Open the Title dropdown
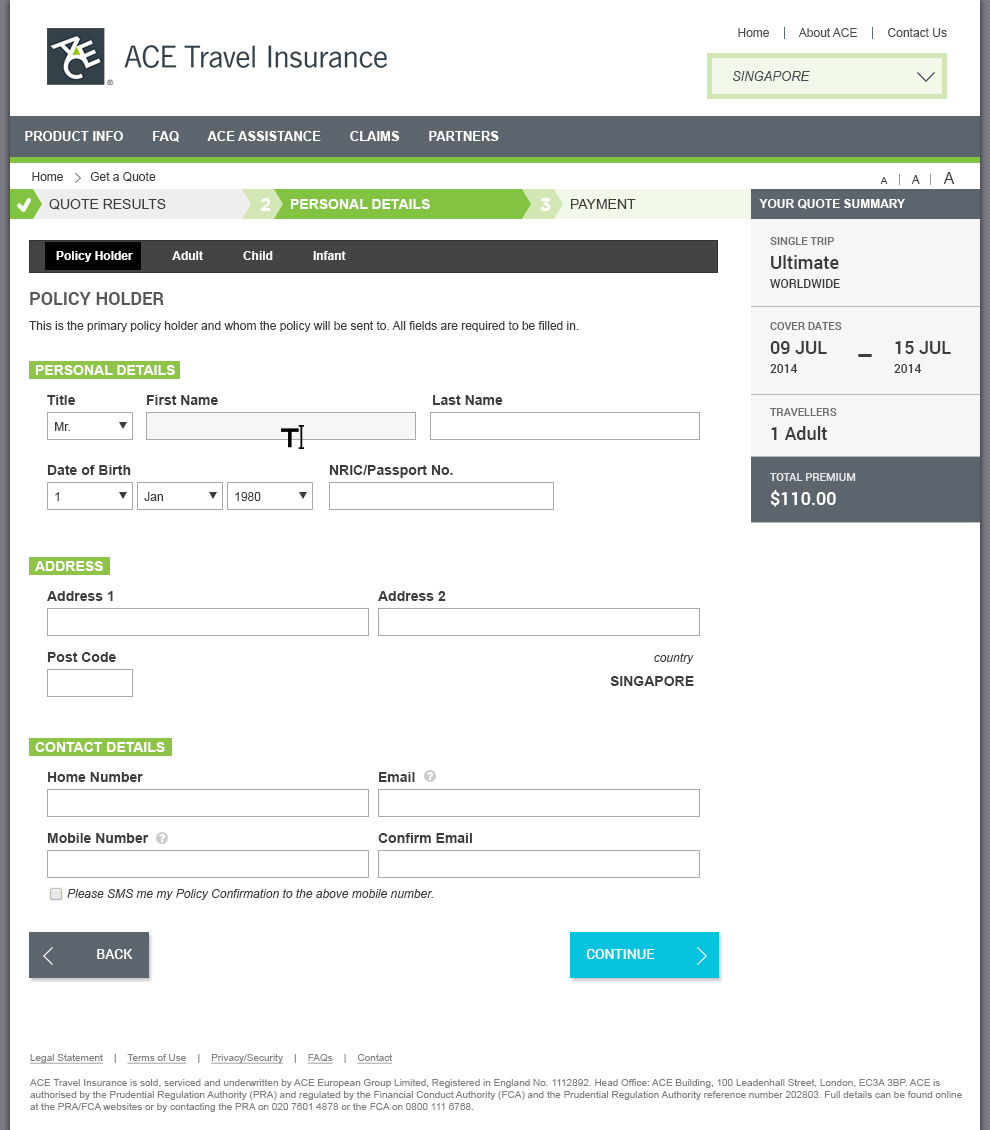This screenshot has width=990, height=1130. (x=90, y=426)
